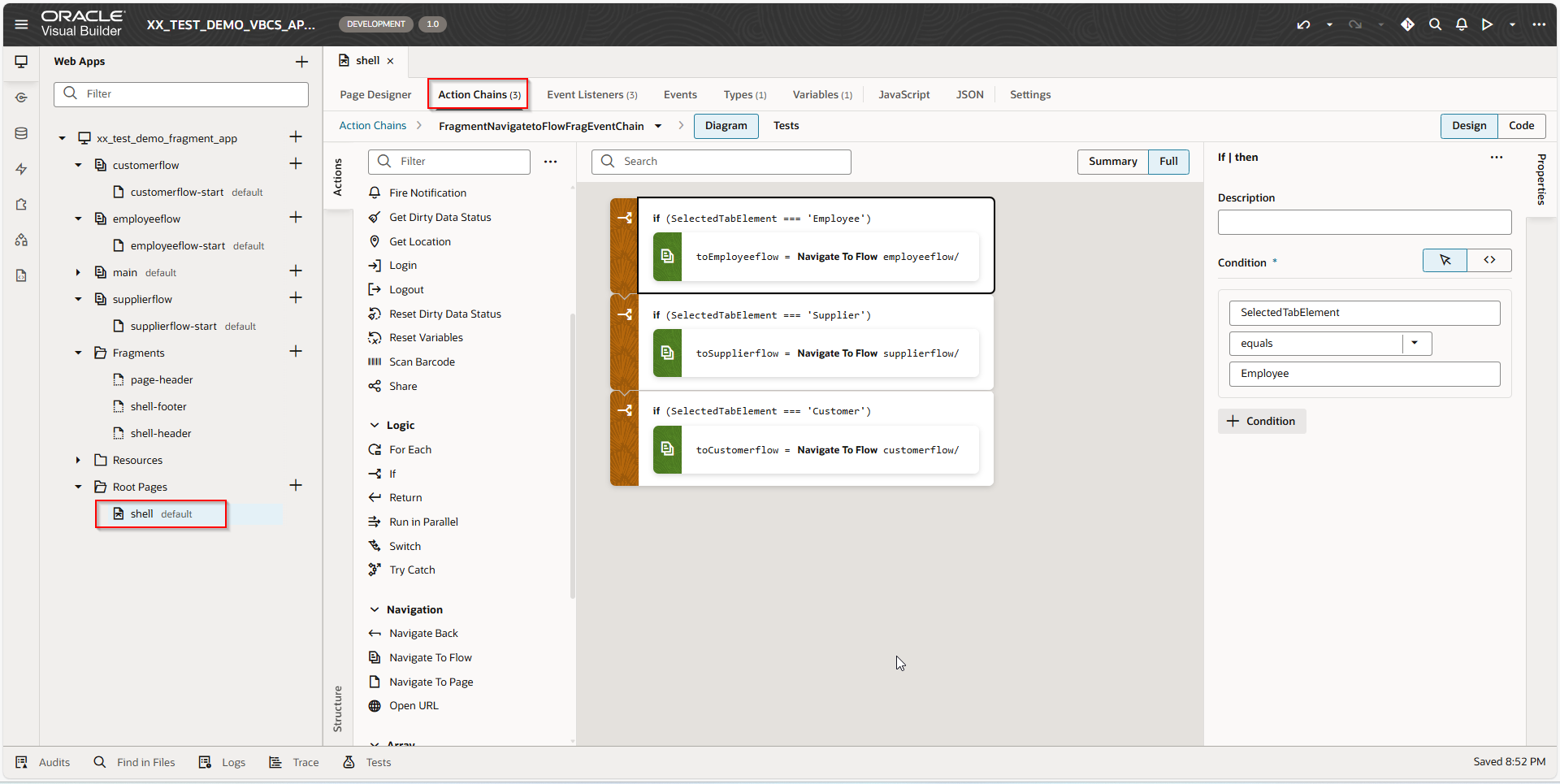Image resolution: width=1560 pixels, height=784 pixels.
Task: Open the notifications bell
Action: tap(1461, 24)
